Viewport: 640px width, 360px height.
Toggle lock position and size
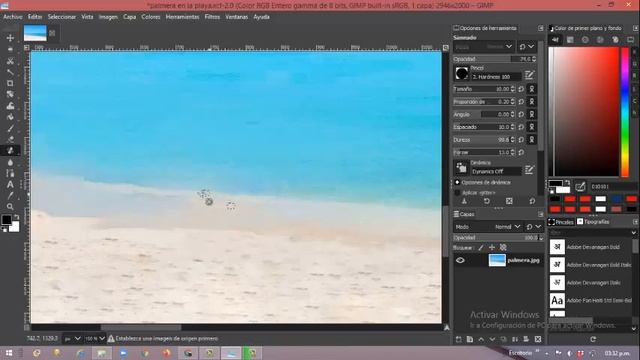[492, 247]
